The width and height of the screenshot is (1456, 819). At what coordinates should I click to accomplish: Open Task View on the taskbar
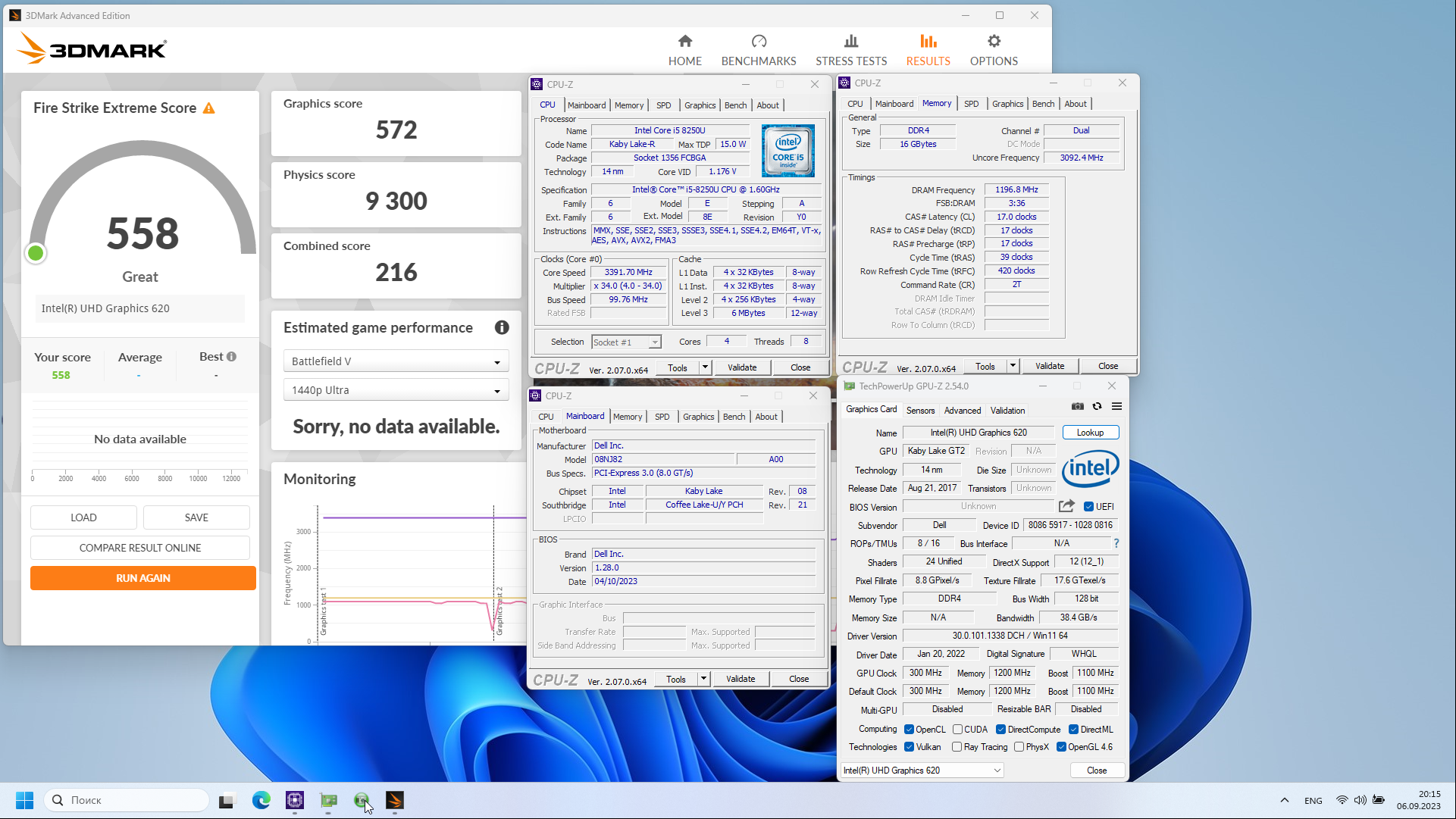(227, 800)
